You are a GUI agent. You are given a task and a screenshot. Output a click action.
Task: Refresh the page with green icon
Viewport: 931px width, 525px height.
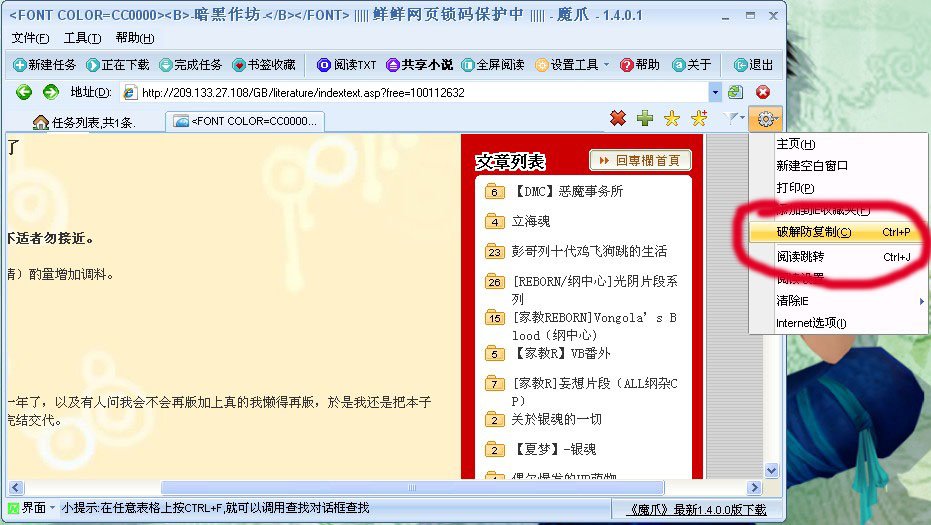(x=736, y=92)
